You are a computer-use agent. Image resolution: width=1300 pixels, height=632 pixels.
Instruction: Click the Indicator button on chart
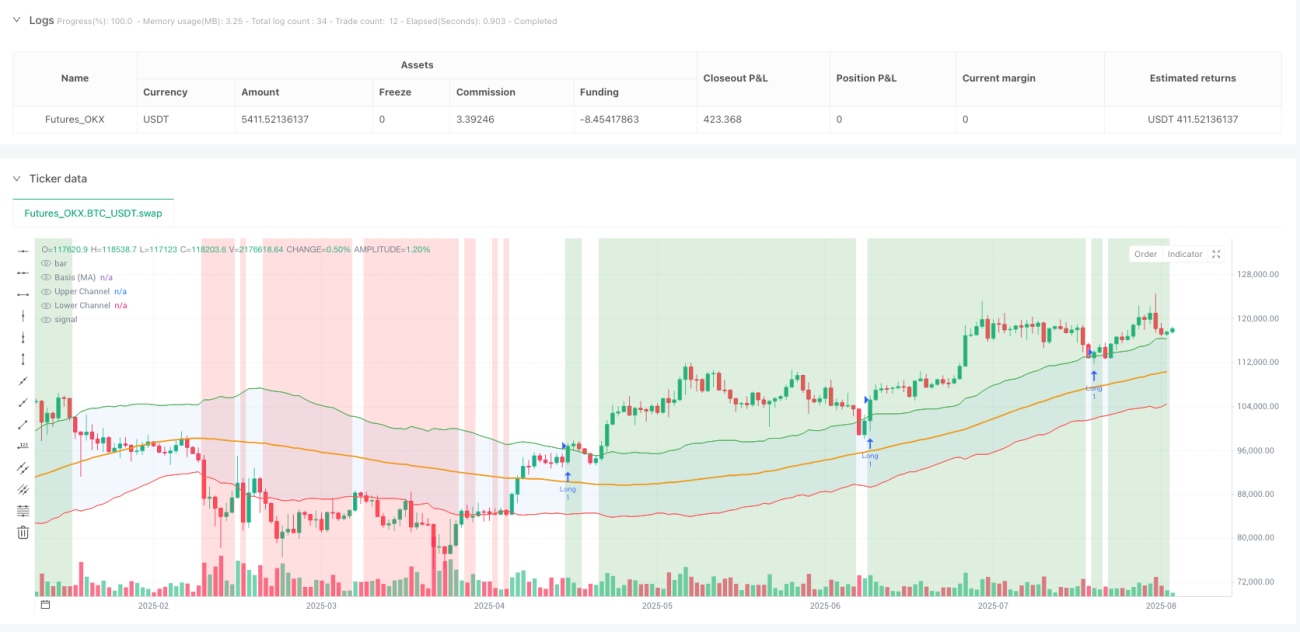click(1185, 254)
